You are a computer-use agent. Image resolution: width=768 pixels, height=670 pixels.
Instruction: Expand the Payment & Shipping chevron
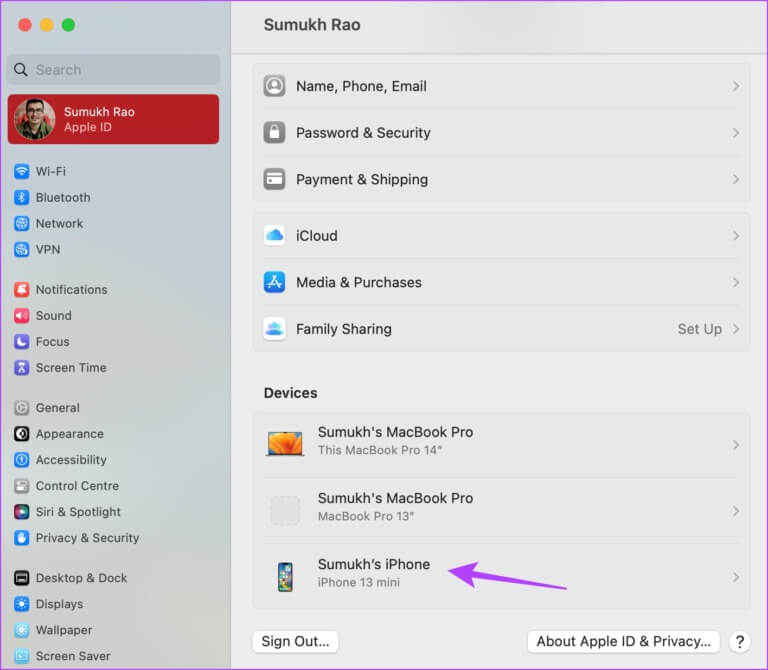tap(736, 179)
